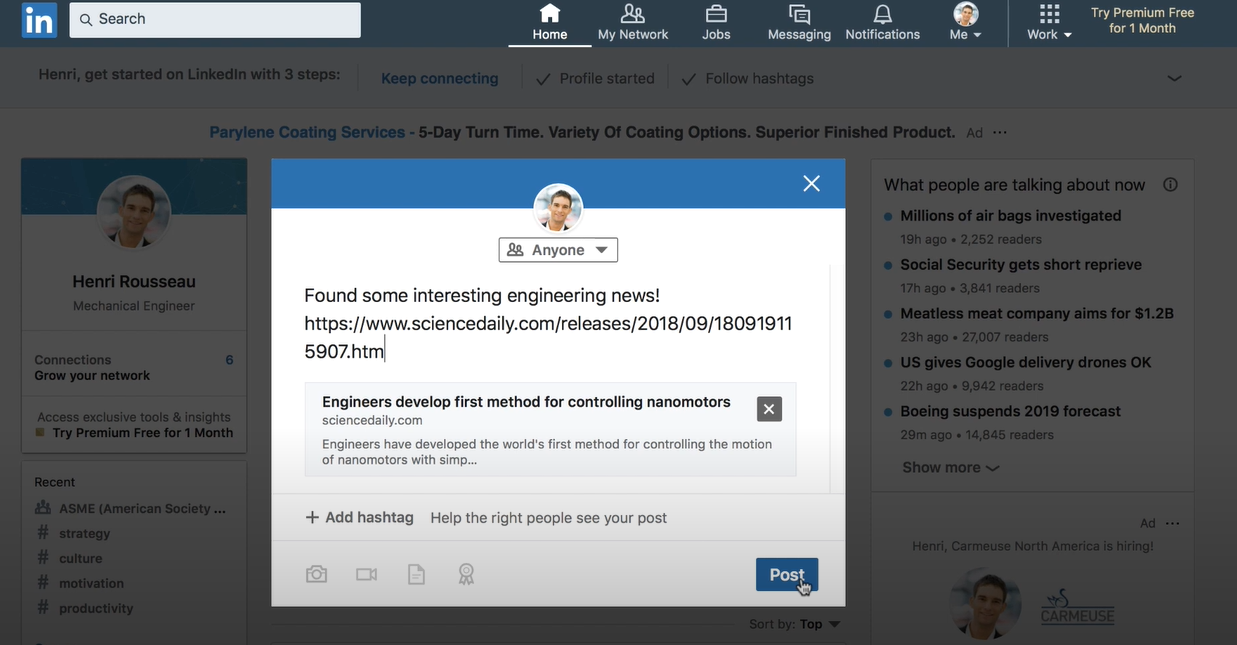Viewport: 1237px width, 645px height.
Task: Open the Messaging icon in the top bar
Action: (799, 22)
